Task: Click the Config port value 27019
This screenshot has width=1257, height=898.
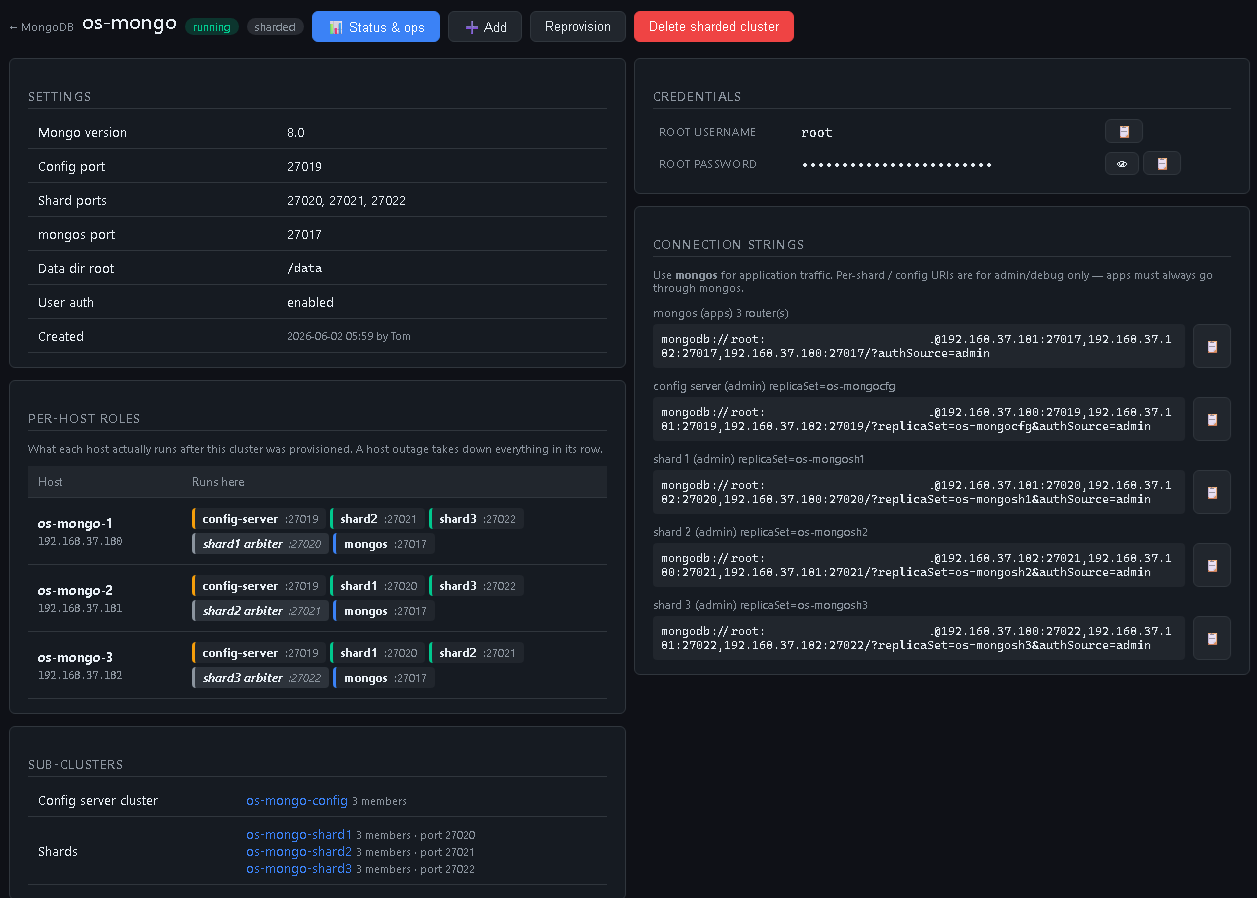Action: (x=304, y=167)
